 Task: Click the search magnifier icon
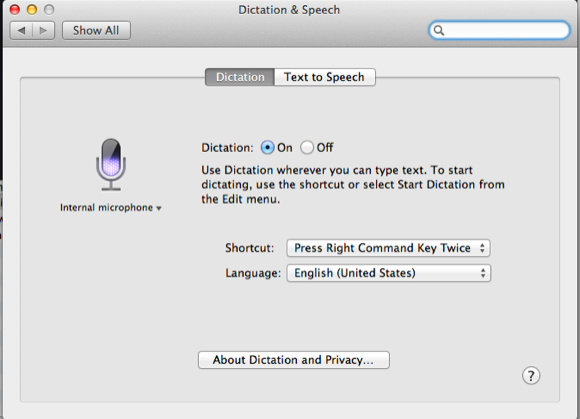(x=439, y=30)
